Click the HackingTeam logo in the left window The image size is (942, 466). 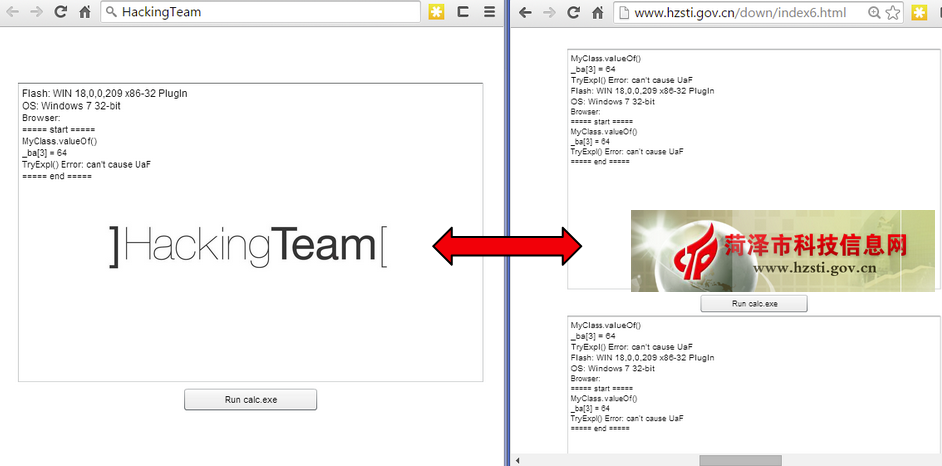[248, 246]
